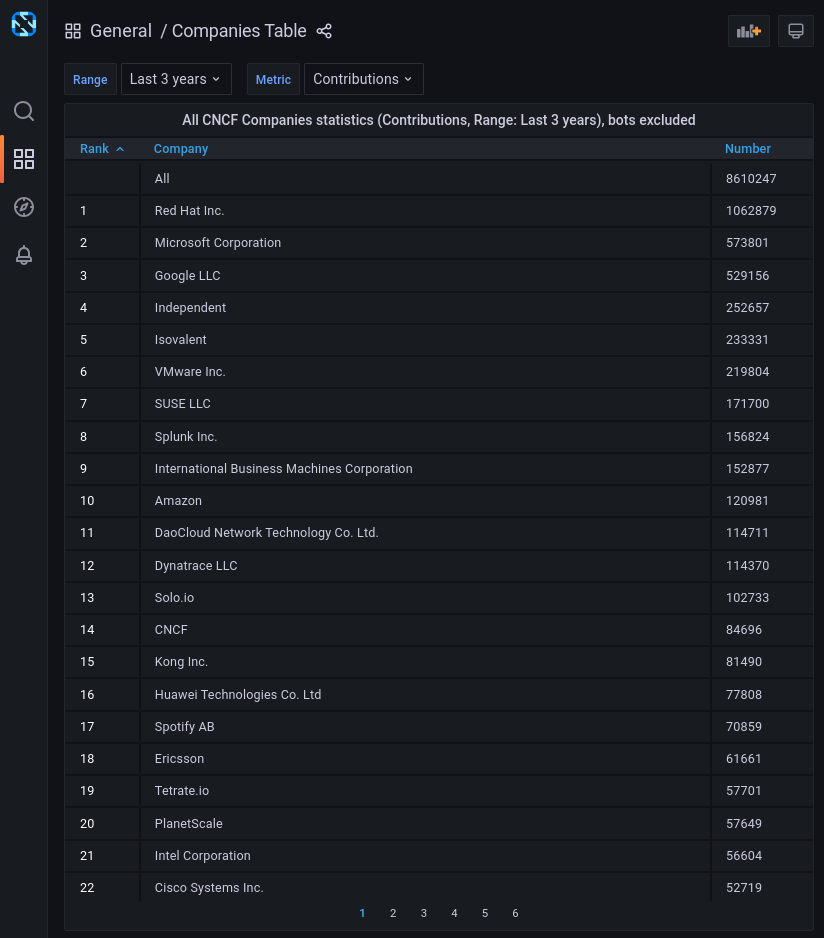Go to page 6 of the table

click(x=515, y=913)
